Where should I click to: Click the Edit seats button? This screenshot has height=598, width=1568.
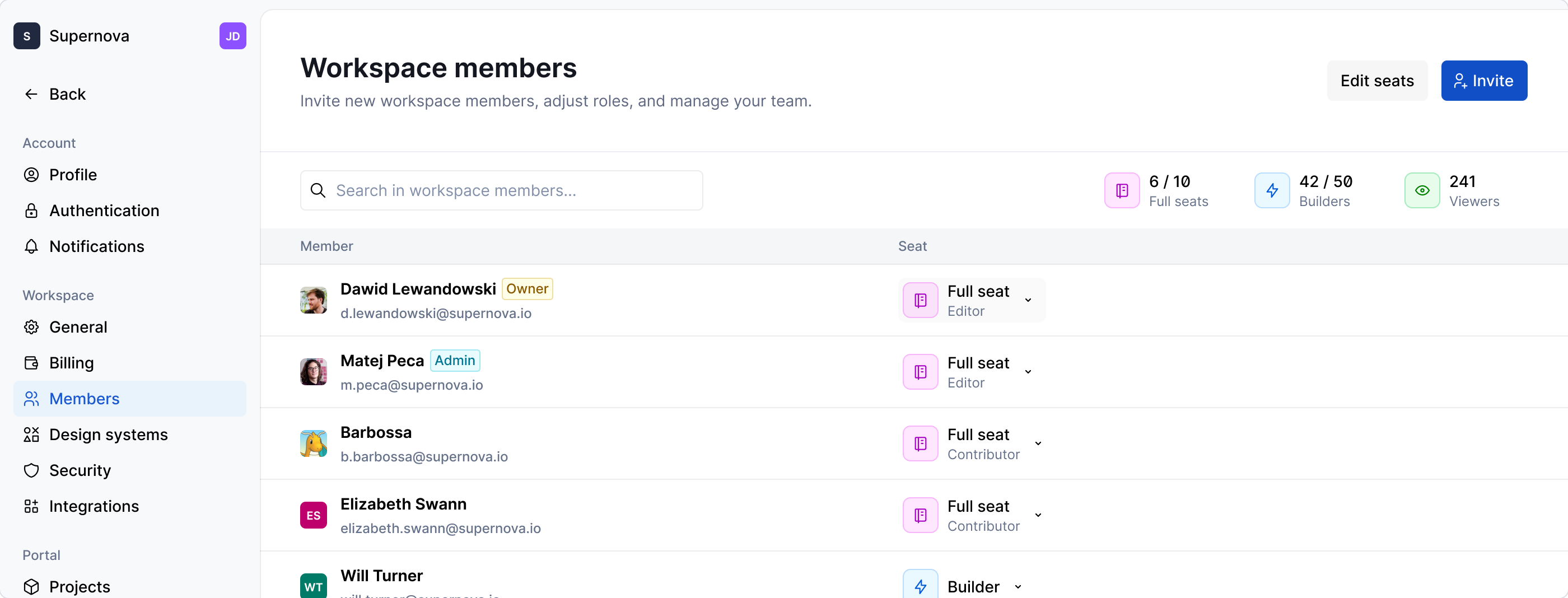pyautogui.click(x=1377, y=80)
